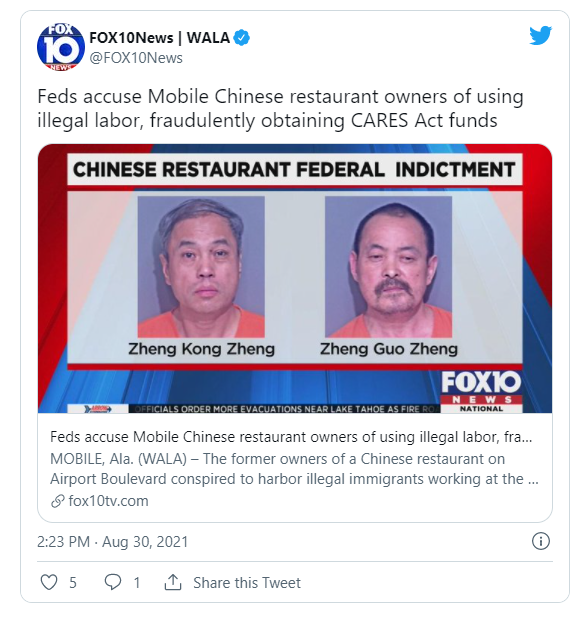Click Share this Tweet text

click(247, 583)
